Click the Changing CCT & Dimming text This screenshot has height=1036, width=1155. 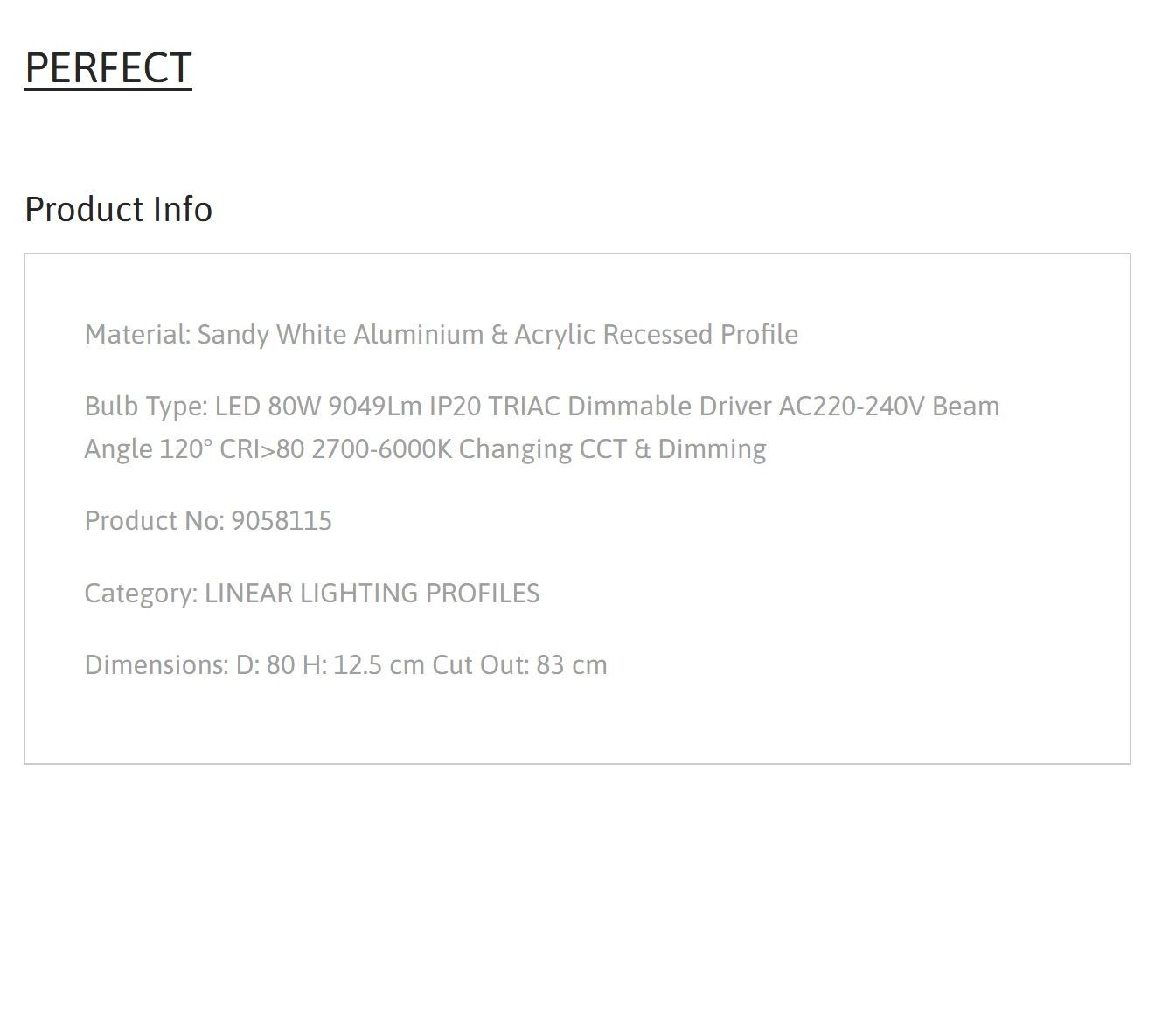(x=612, y=449)
